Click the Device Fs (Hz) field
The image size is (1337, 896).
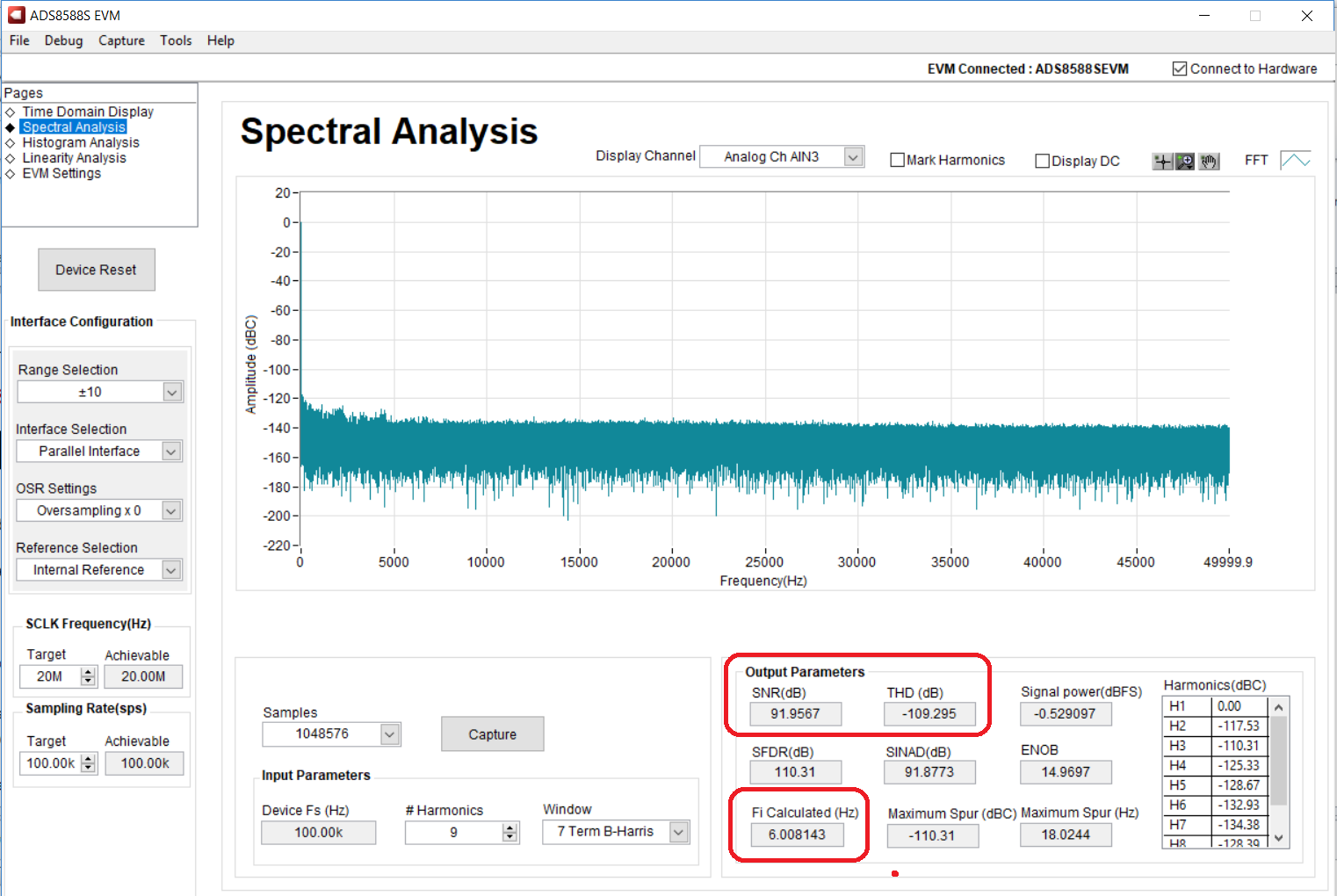[319, 832]
